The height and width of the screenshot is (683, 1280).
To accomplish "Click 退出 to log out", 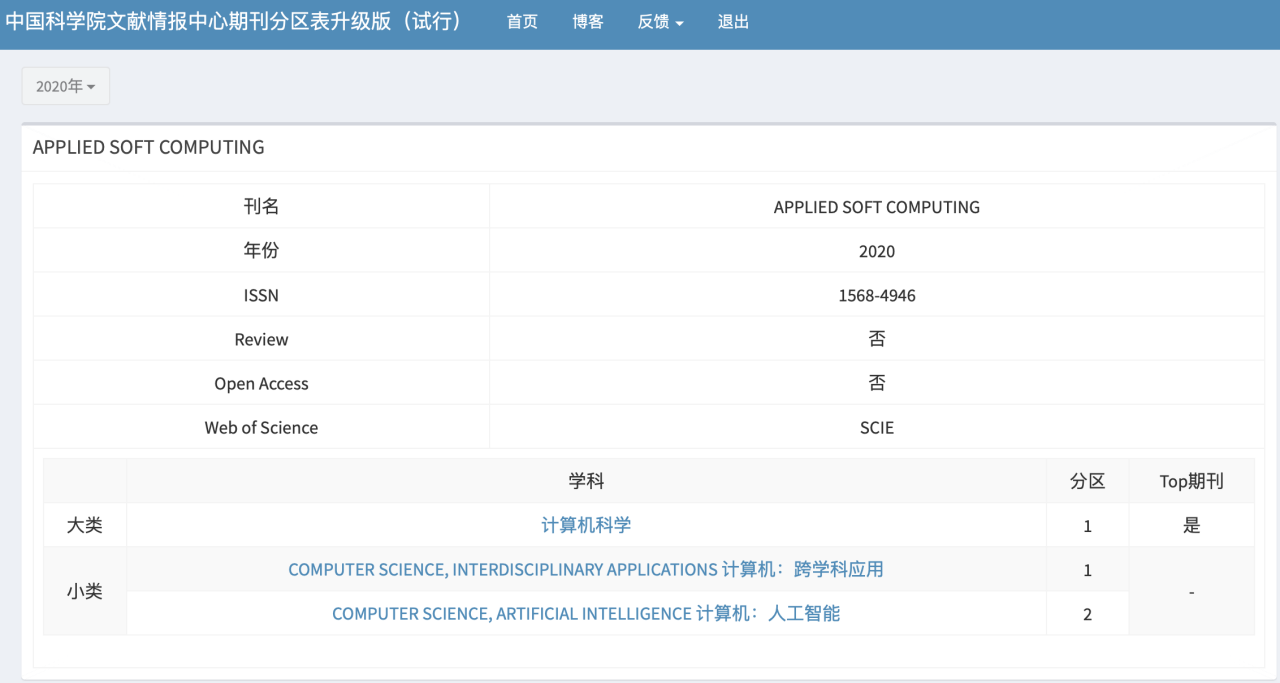I will [733, 21].
